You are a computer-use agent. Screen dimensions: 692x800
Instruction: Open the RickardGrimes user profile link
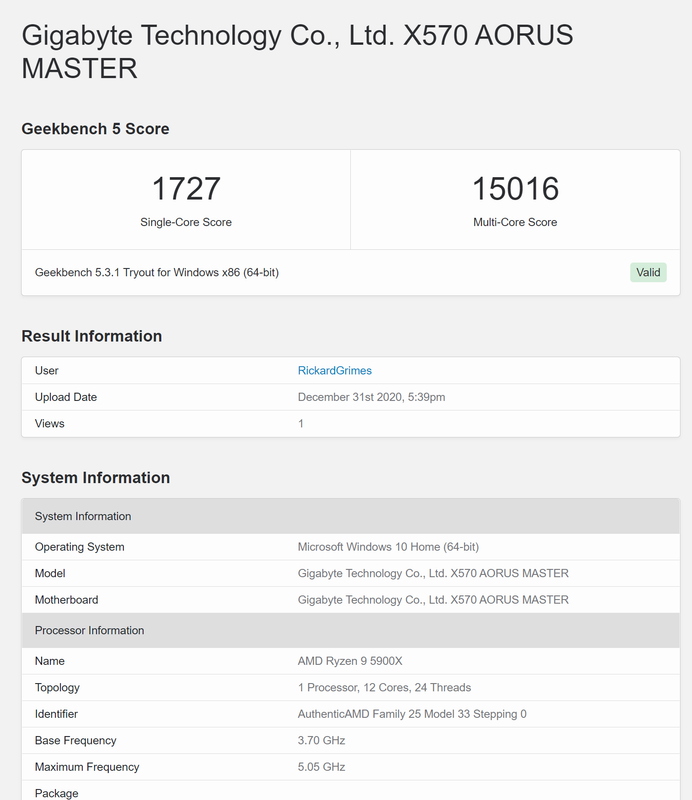click(x=334, y=370)
